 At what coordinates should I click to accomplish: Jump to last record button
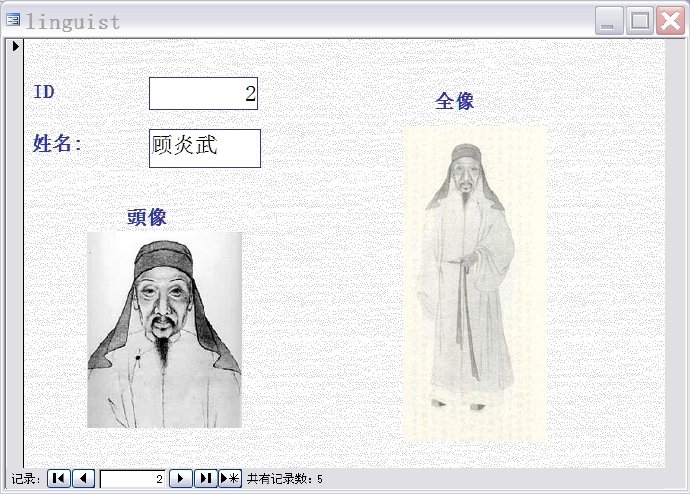pyautogui.click(x=206, y=478)
